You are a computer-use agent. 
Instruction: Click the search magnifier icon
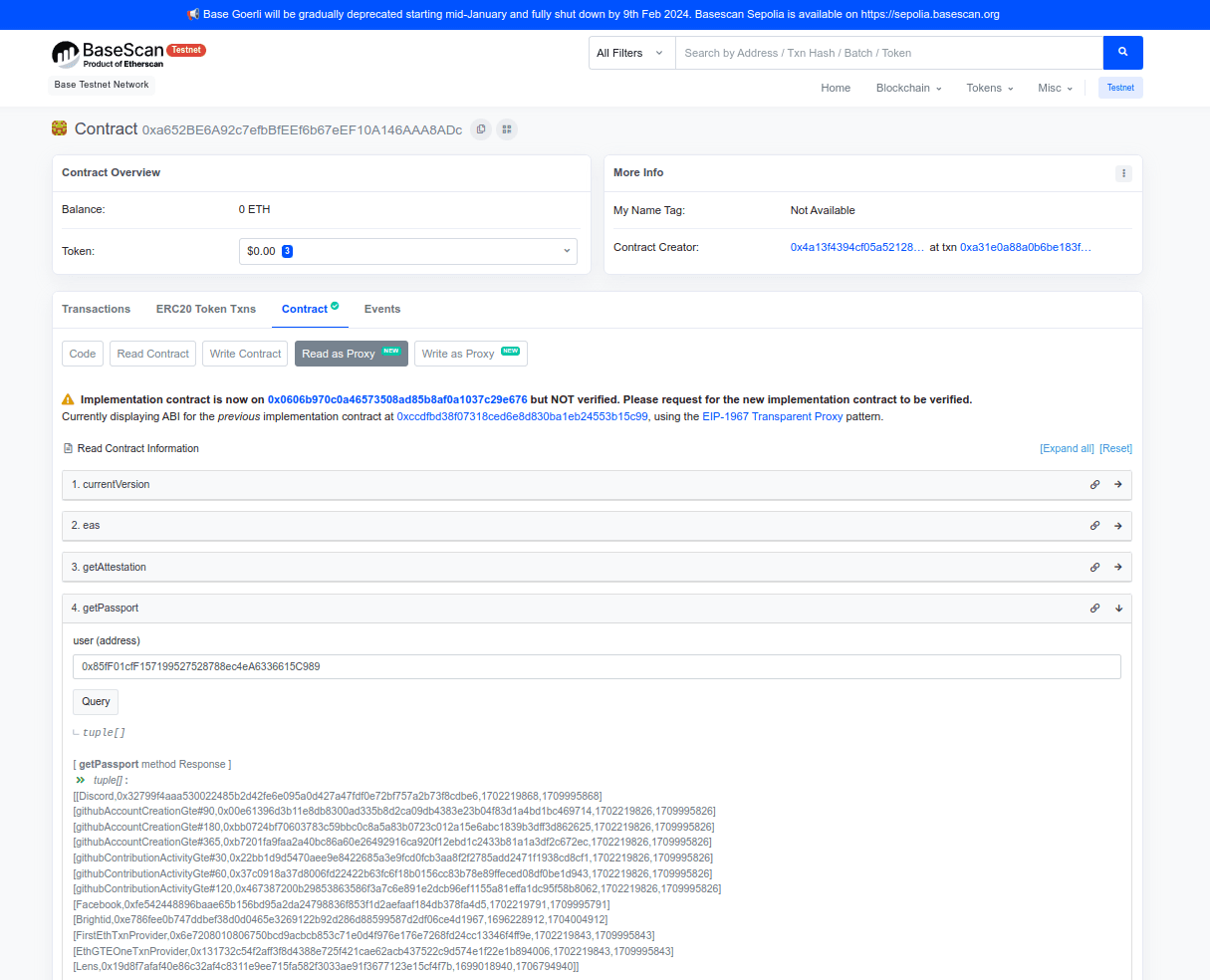(1122, 52)
